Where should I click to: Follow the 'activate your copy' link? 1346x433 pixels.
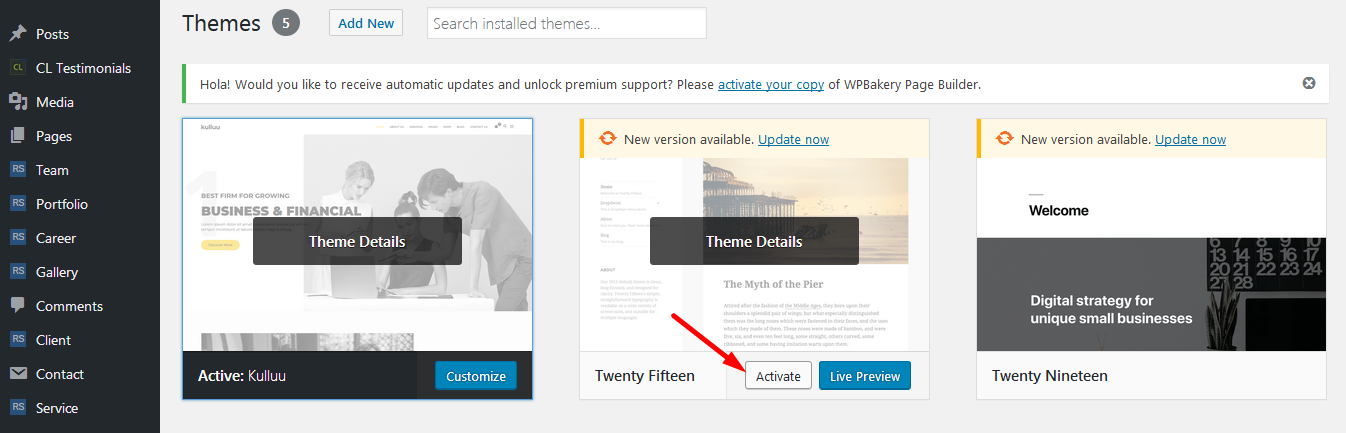coord(771,85)
